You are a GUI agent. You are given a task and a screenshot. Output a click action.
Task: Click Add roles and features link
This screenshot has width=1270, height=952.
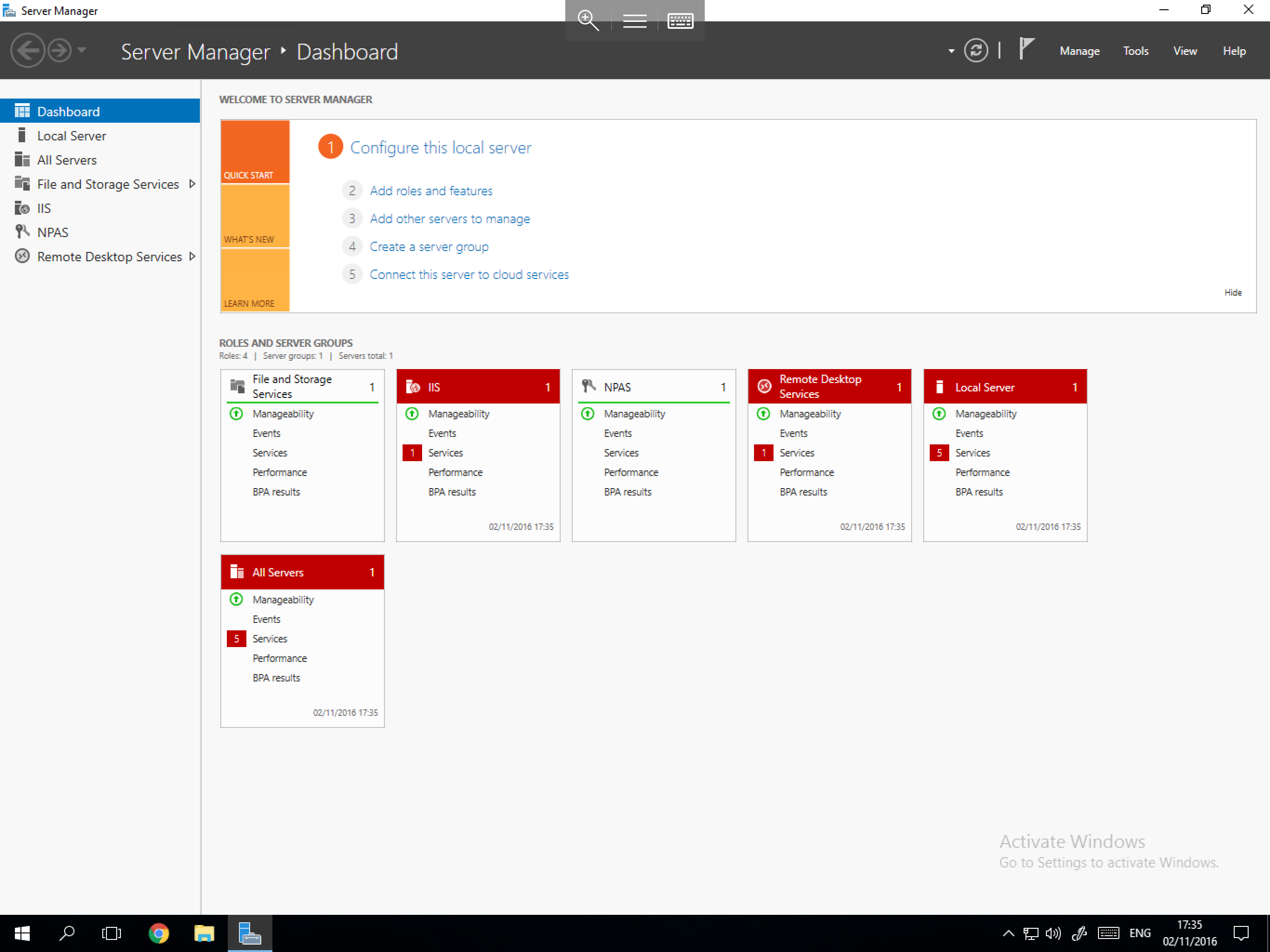pyautogui.click(x=430, y=191)
